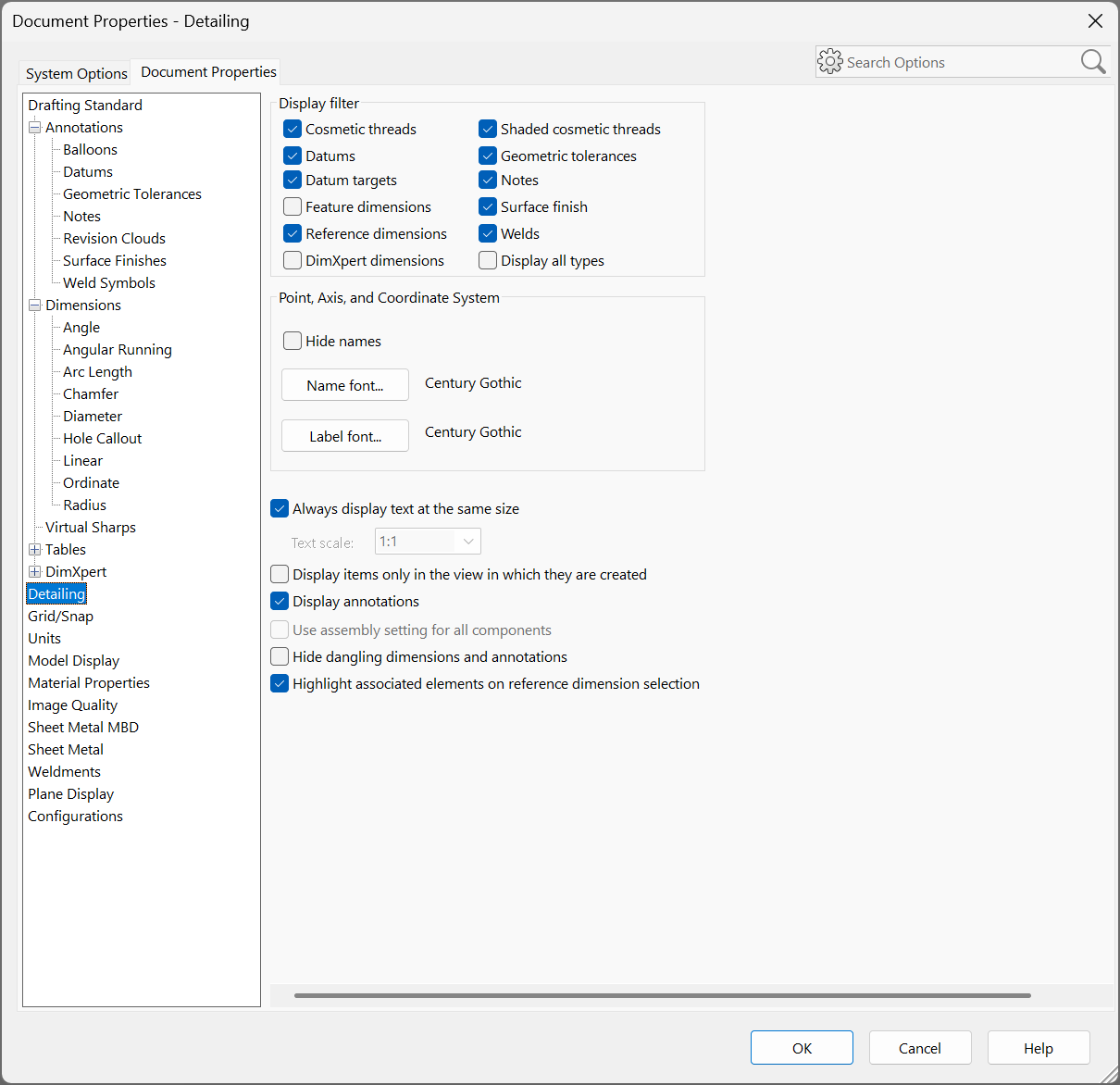Toggle Datum targets checkbox
The width and height of the screenshot is (1120, 1085).
[292, 180]
